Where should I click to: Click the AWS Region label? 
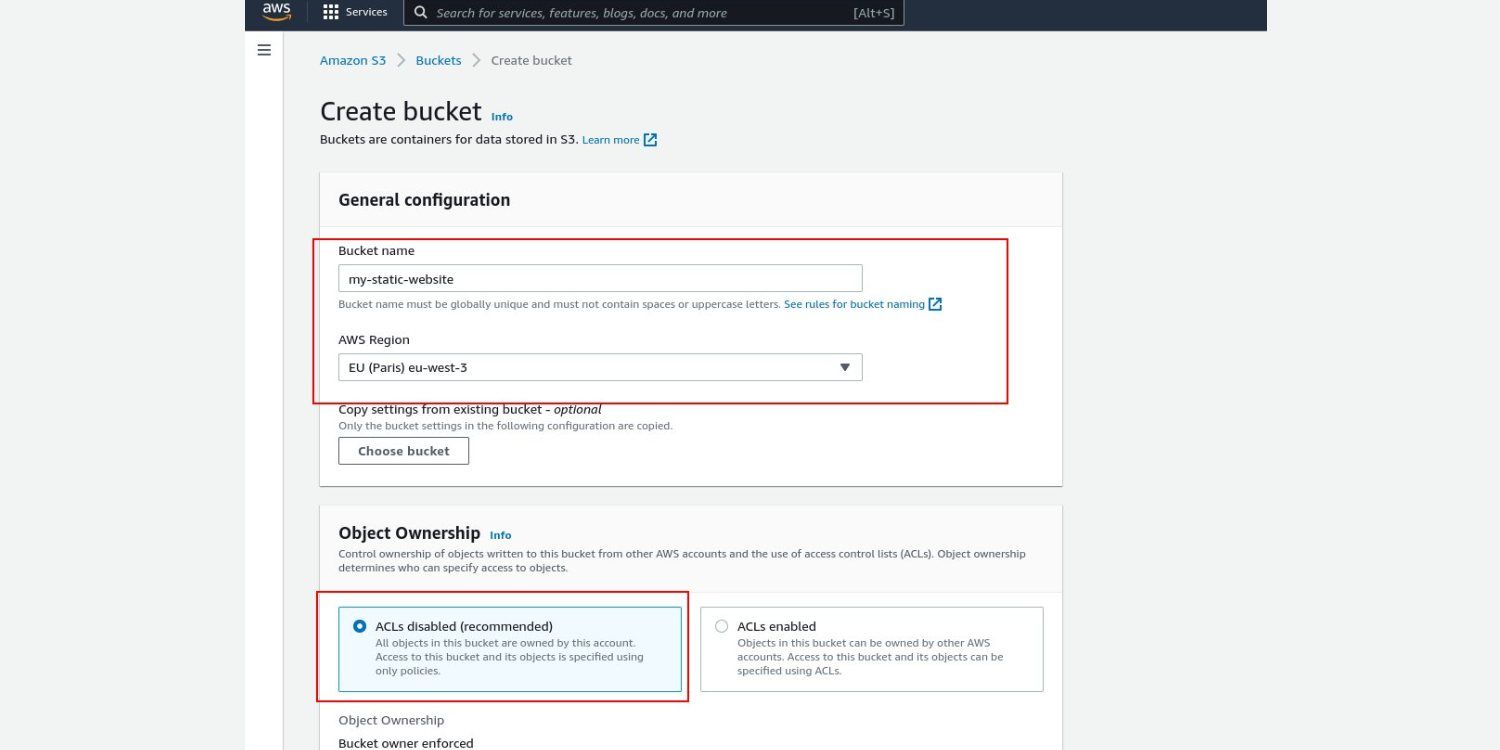tap(374, 340)
